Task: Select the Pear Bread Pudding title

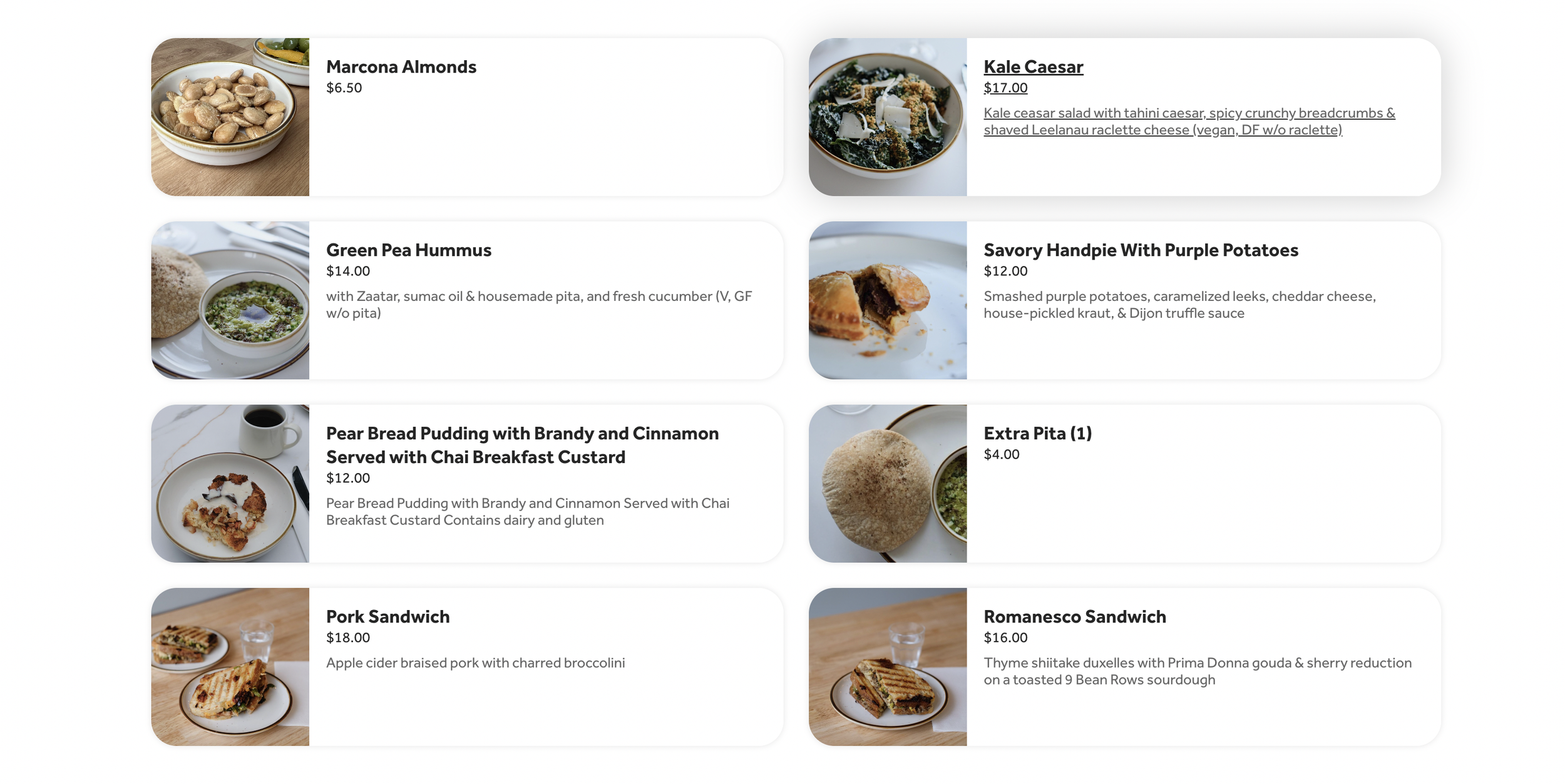Action: [x=522, y=445]
